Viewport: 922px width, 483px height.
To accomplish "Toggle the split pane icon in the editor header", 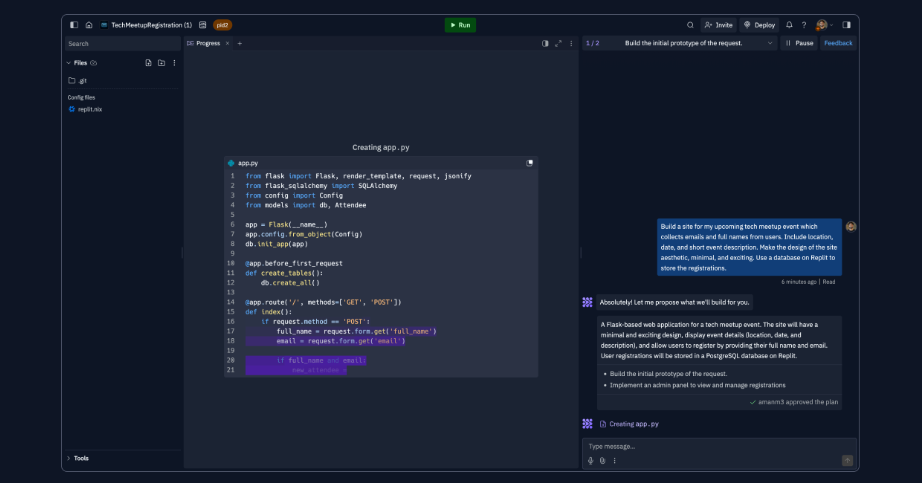I will [545, 43].
